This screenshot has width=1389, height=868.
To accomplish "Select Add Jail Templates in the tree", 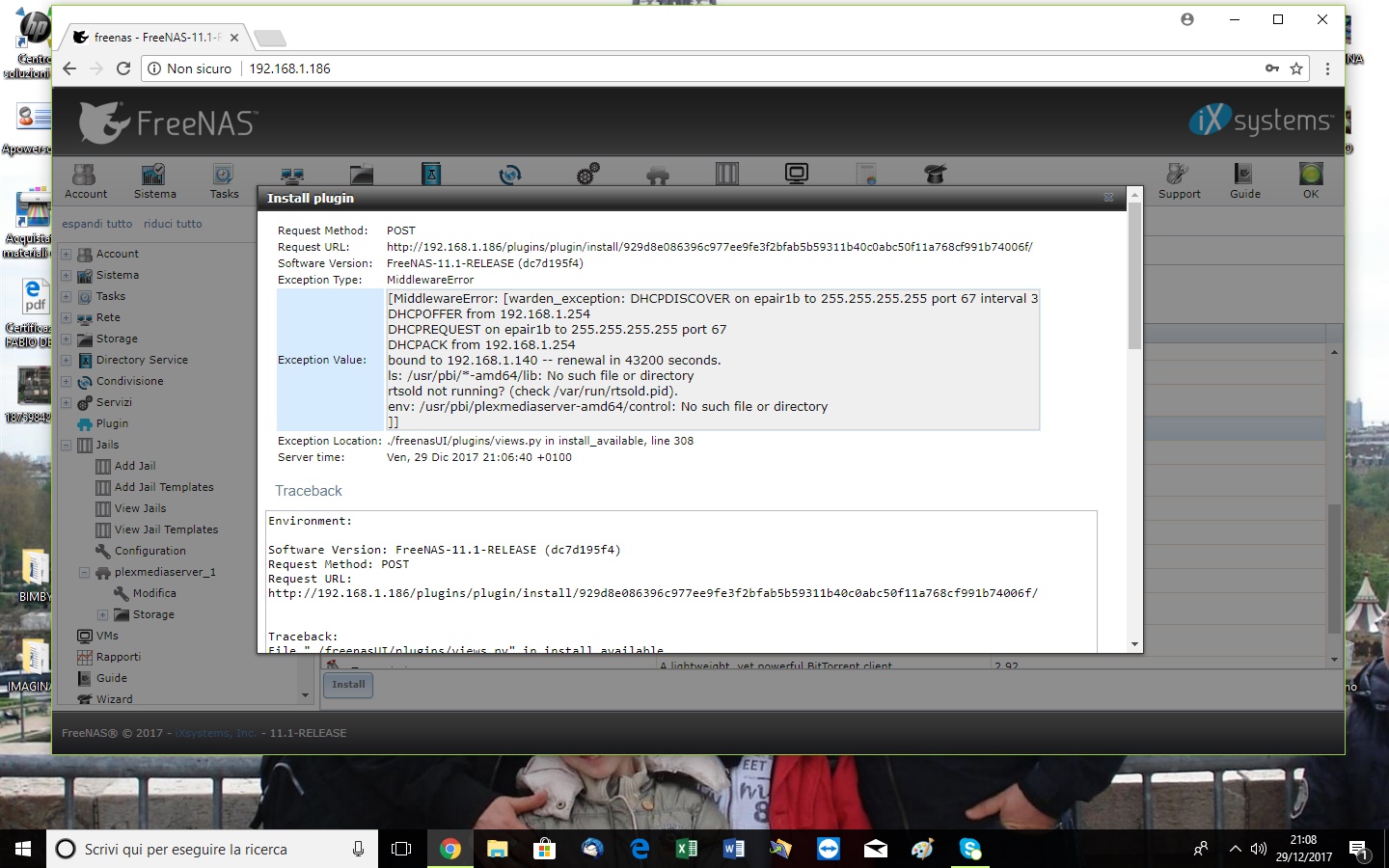I will coord(164,487).
